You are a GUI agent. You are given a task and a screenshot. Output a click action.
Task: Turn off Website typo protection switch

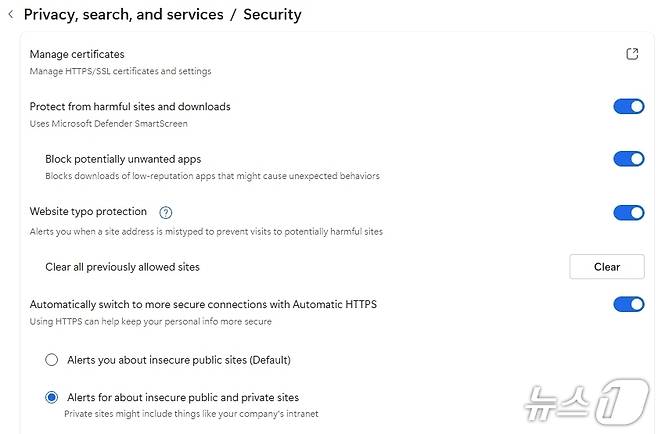[x=628, y=212]
